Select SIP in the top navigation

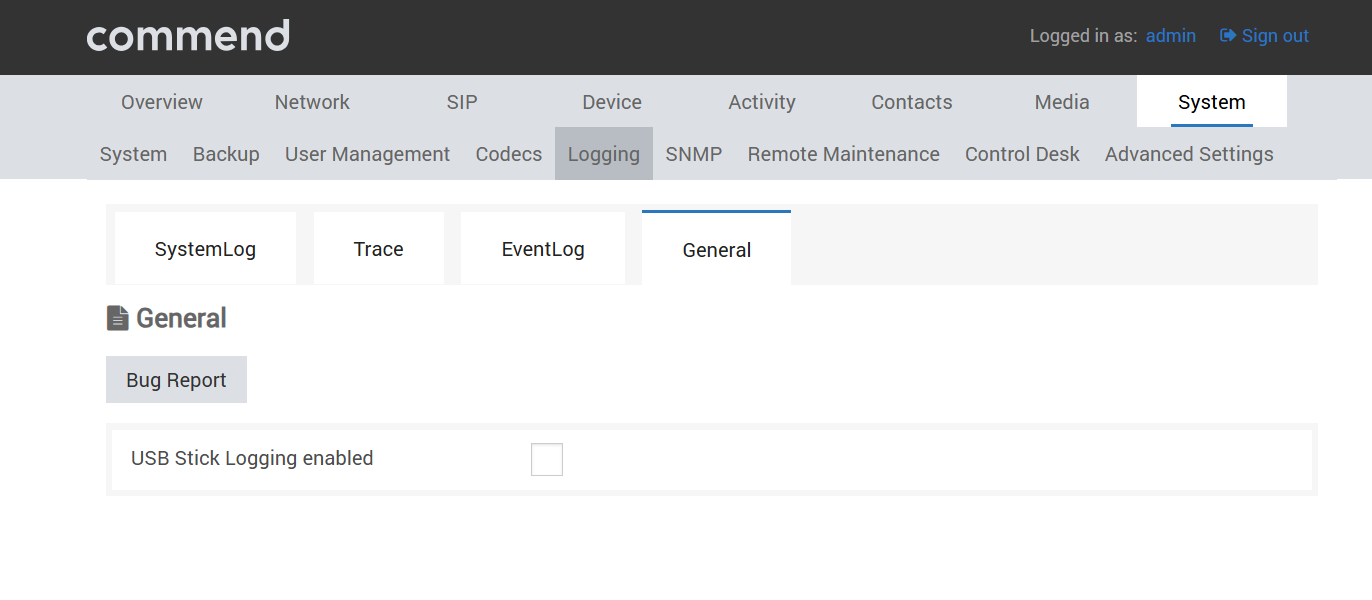(x=462, y=102)
